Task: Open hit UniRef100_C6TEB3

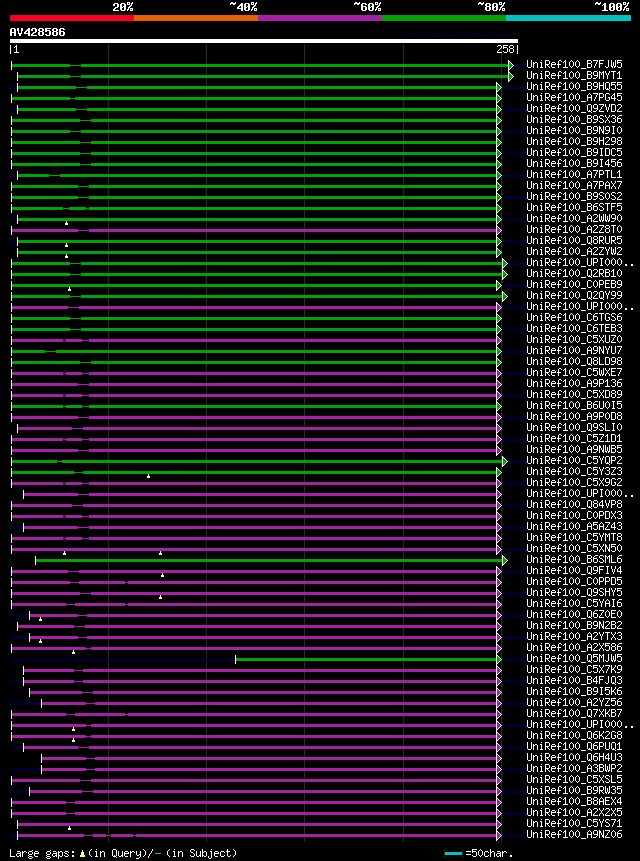Action: click(x=574, y=328)
